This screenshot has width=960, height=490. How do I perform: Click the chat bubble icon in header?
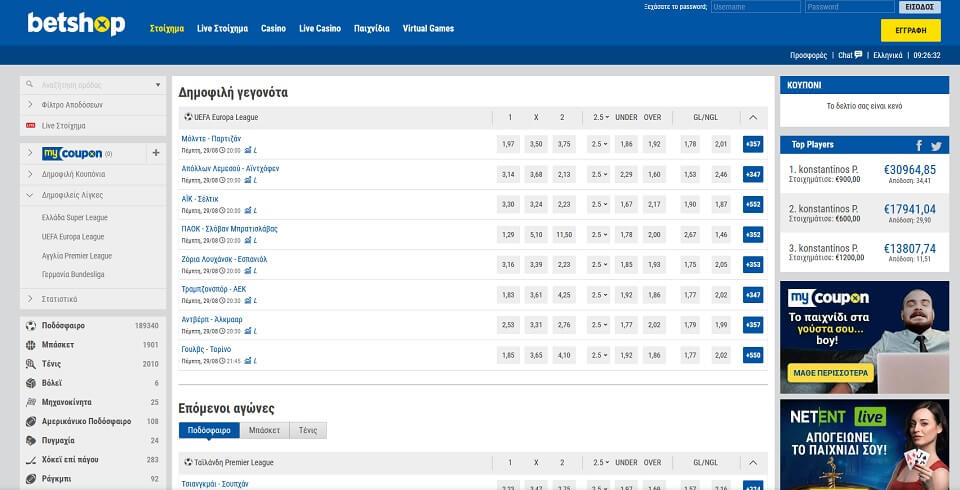click(x=858, y=55)
